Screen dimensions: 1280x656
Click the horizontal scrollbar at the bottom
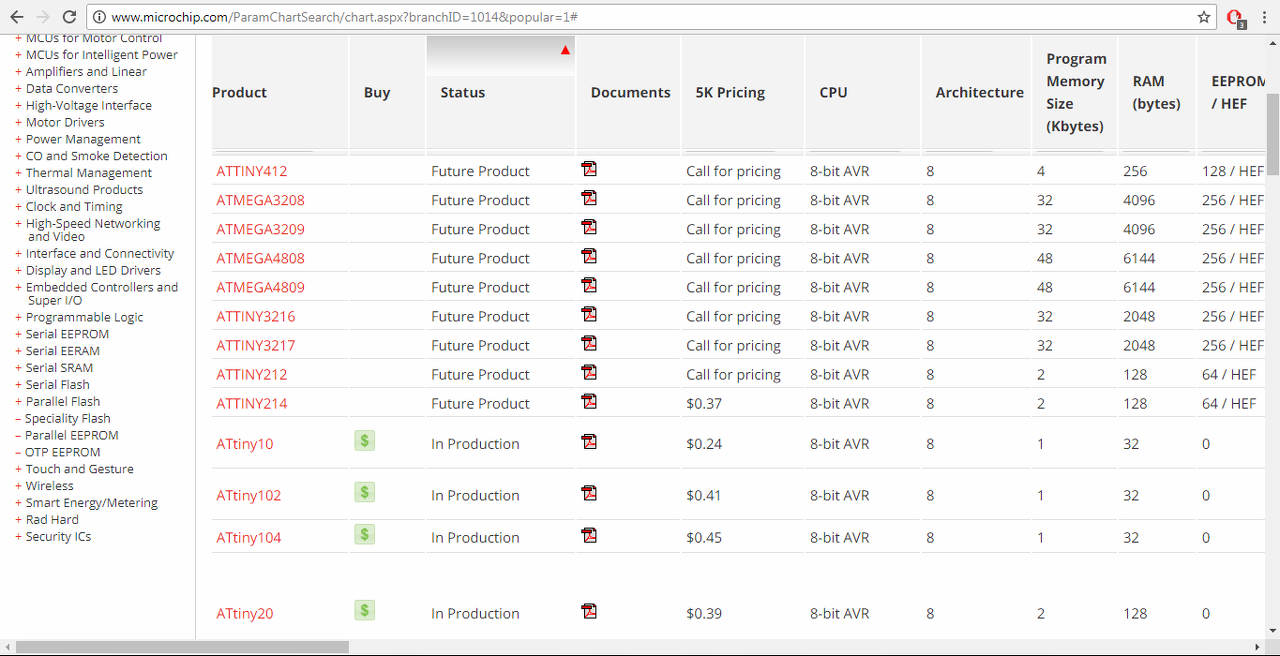(182, 647)
